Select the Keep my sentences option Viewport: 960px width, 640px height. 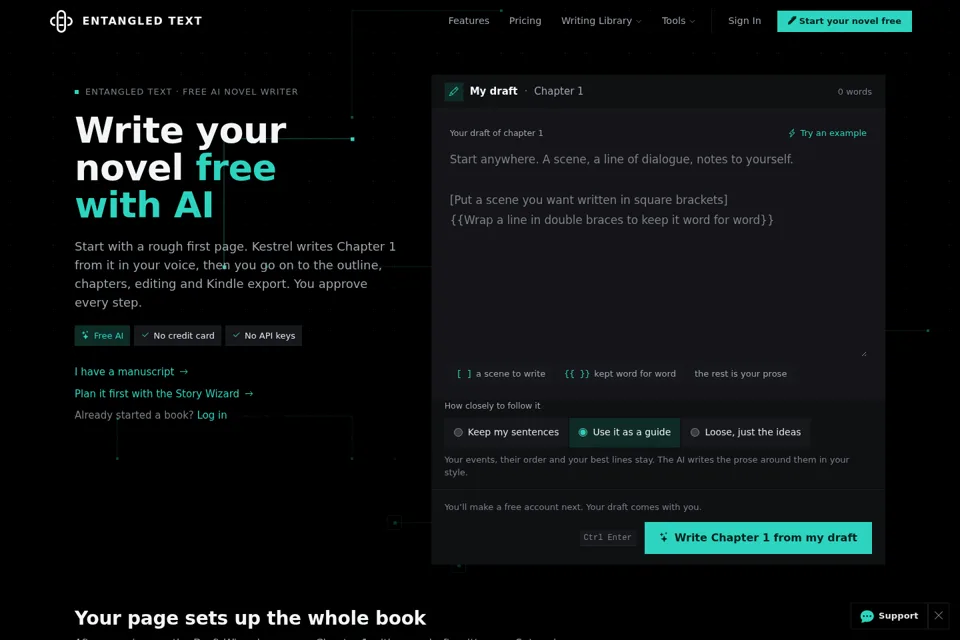pos(506,432)
